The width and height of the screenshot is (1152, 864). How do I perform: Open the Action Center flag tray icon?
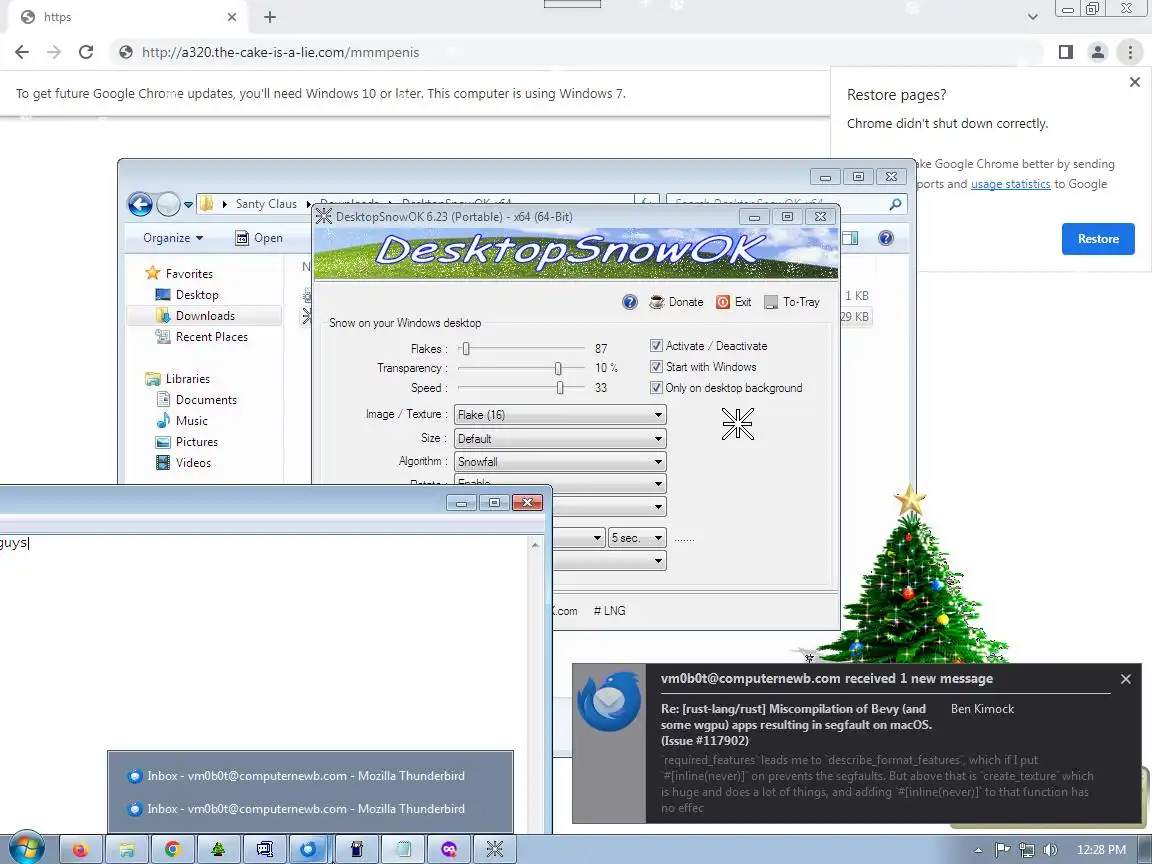click(1002, 850)
